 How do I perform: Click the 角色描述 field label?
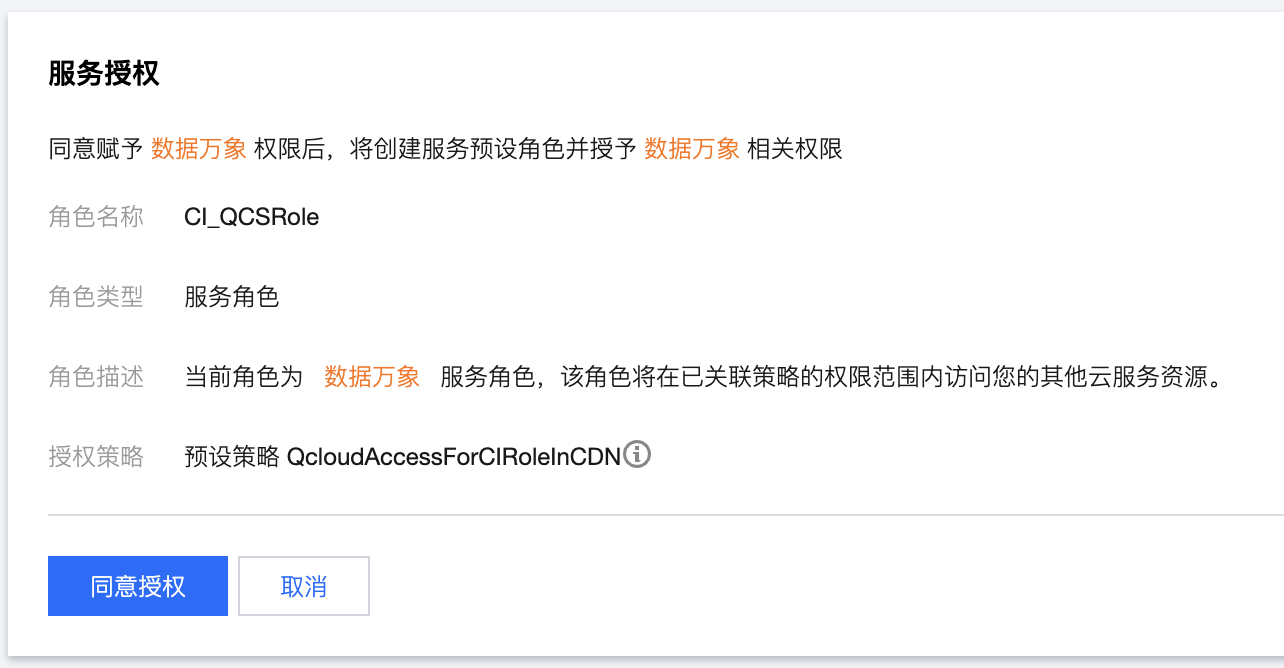(x=96, y=377)
